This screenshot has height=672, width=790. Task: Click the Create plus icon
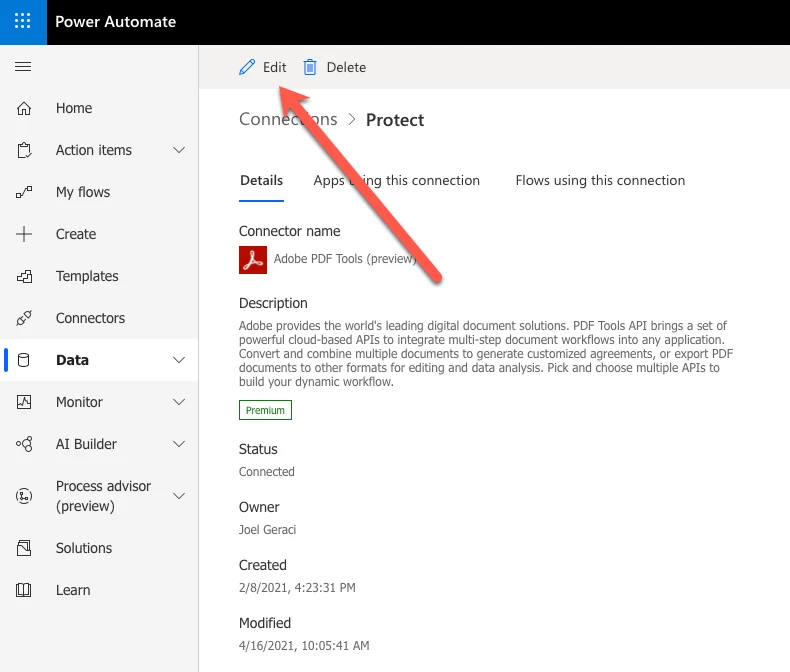(24, 234)
